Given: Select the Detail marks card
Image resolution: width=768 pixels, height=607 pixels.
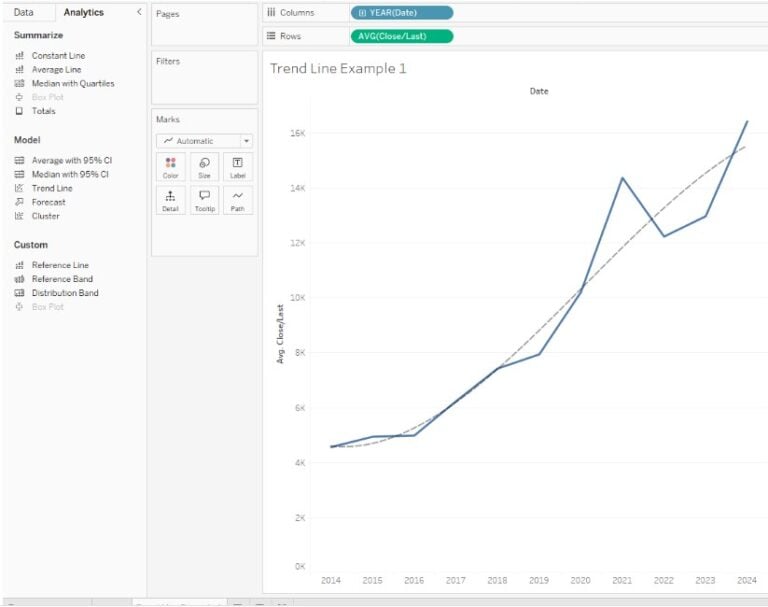Looking at the screenshot, I should coord(171,200).
